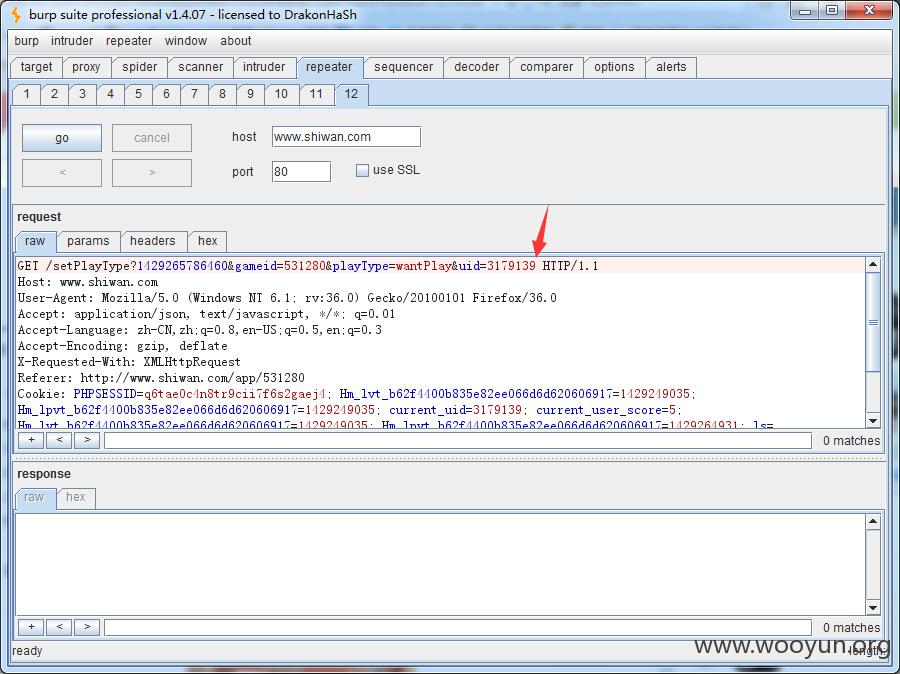Switch request view to headers tab

153,241
